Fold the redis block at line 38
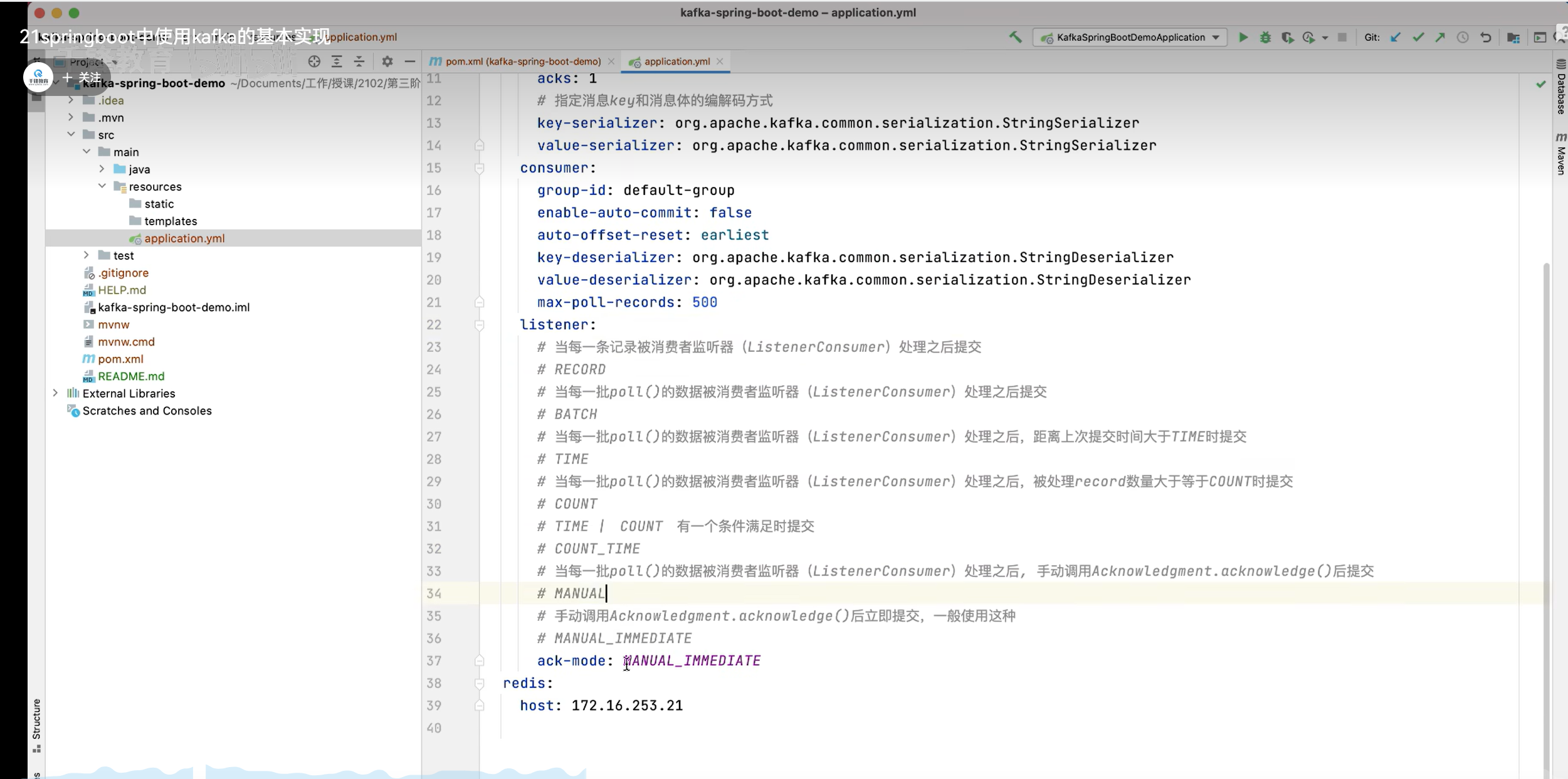 pyautogui.click(x=479, y=683)
